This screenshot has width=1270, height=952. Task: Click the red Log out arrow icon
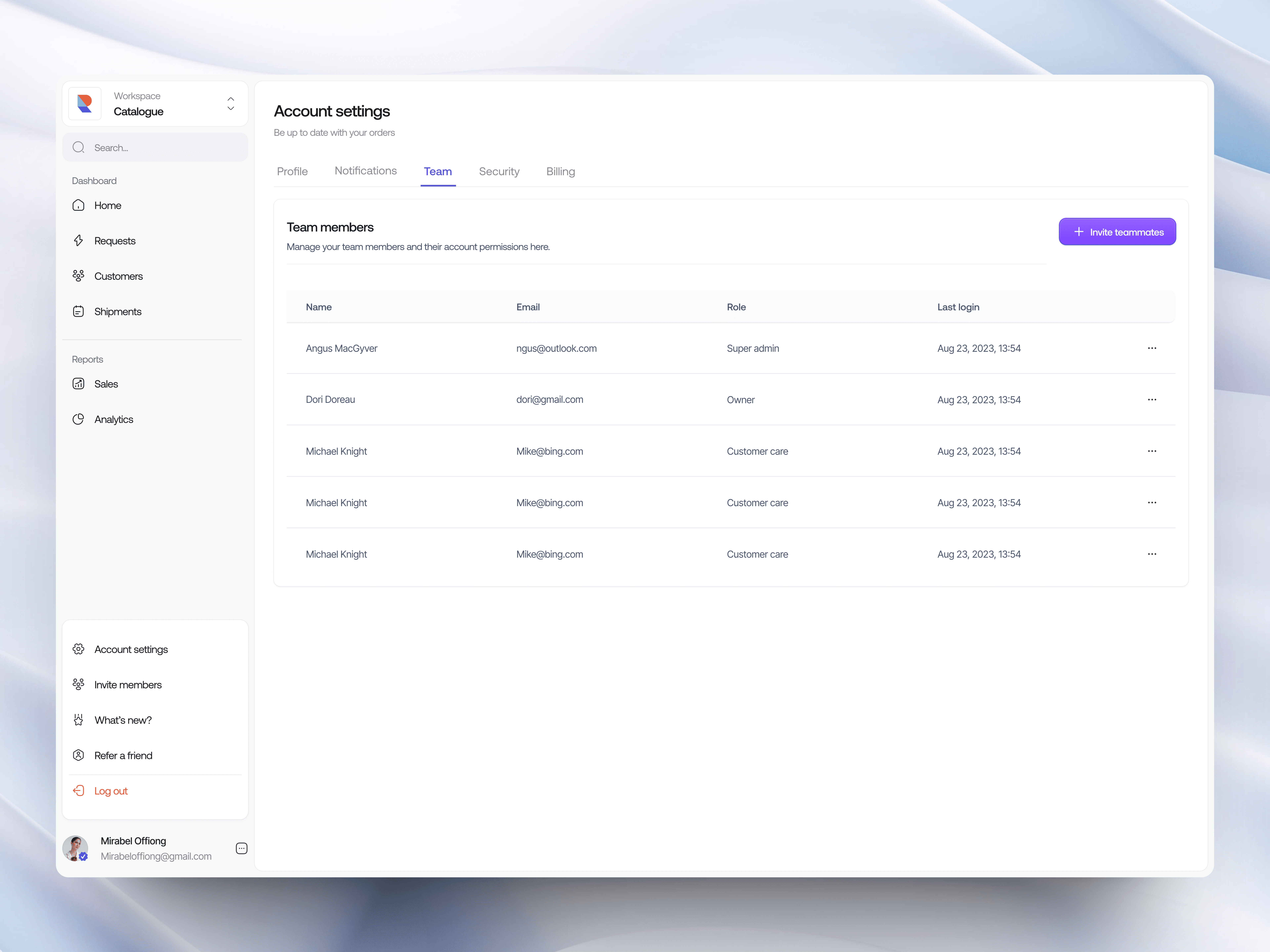pos(79,791)
